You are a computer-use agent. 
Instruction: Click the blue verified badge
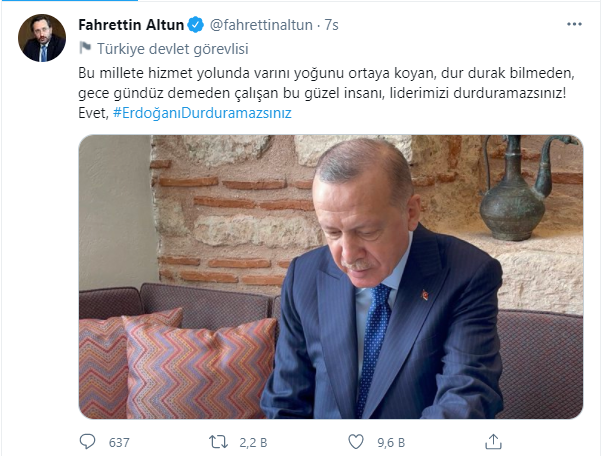tap(196, 25)
